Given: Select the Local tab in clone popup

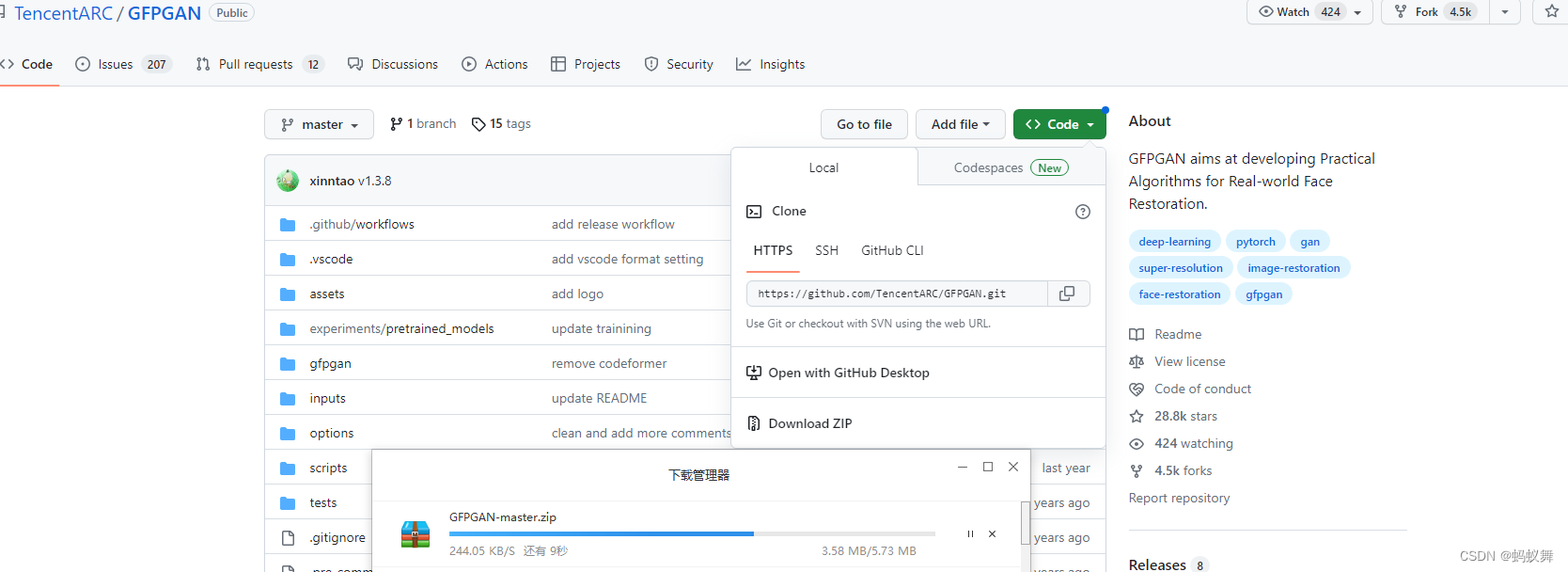Looking at the screenshot, I should (x=823, y=167).
